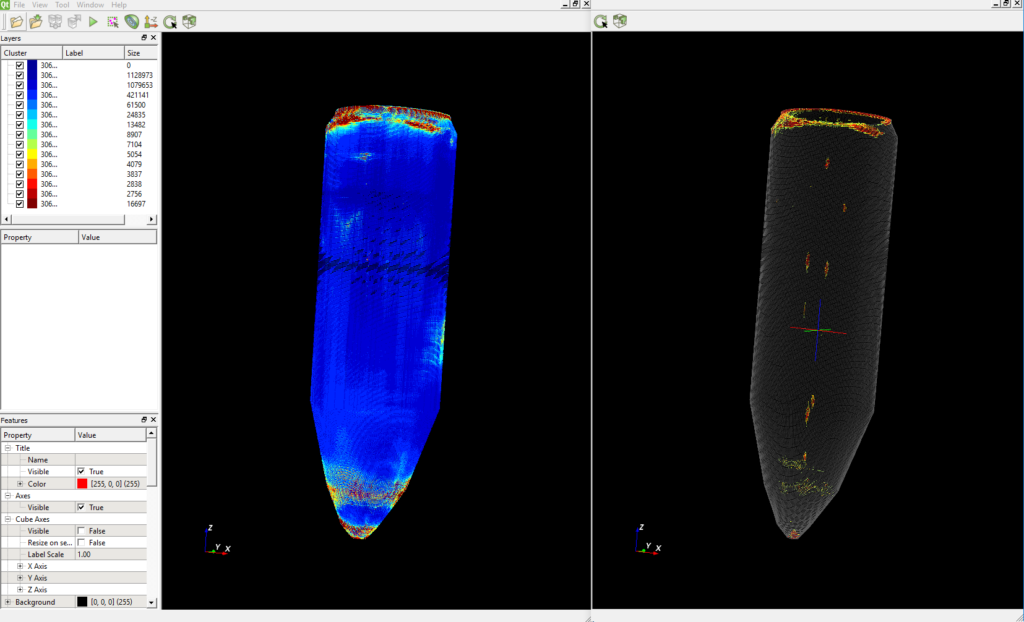This screenshot has width=1024, height=622.
Task: Sort layers by the Size column header
Action: pyautogui.click(x=140, y=53)
